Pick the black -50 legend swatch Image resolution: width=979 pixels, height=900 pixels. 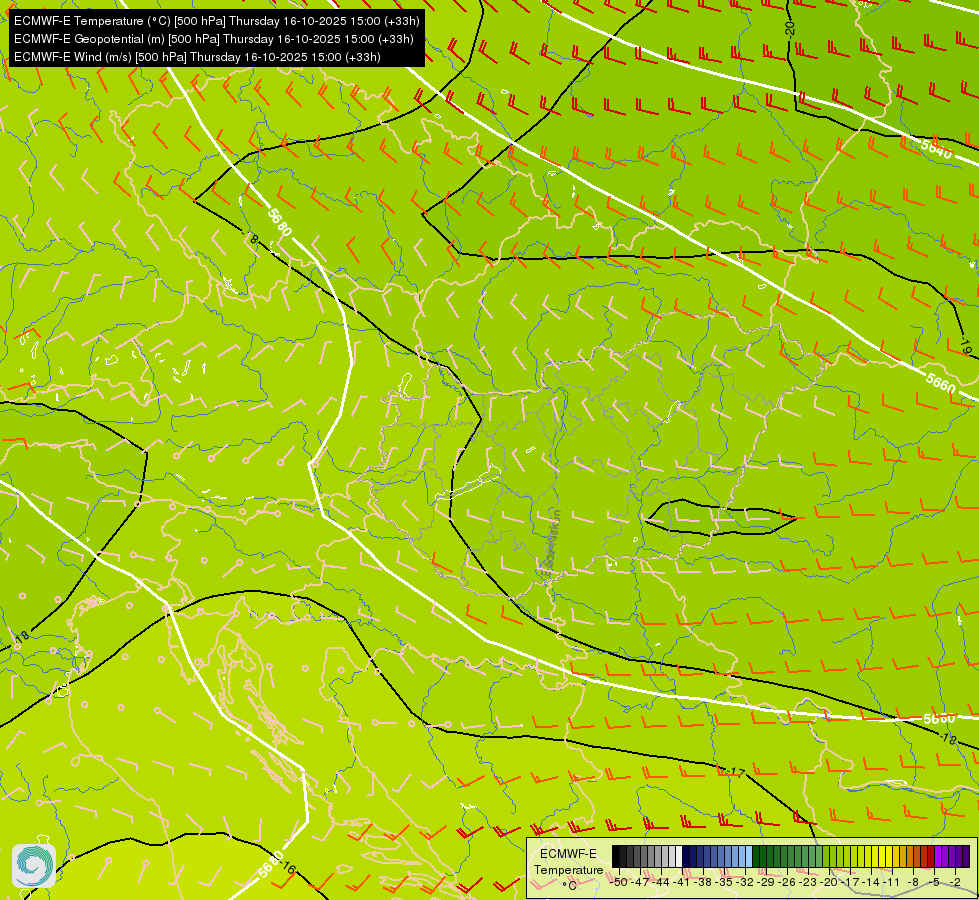tap(616, 856)
